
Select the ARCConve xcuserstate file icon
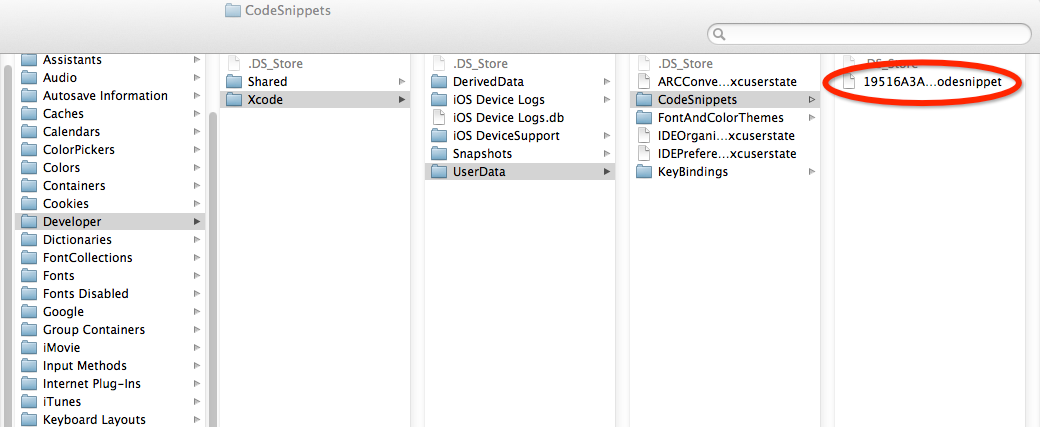[x=643, y=82]
